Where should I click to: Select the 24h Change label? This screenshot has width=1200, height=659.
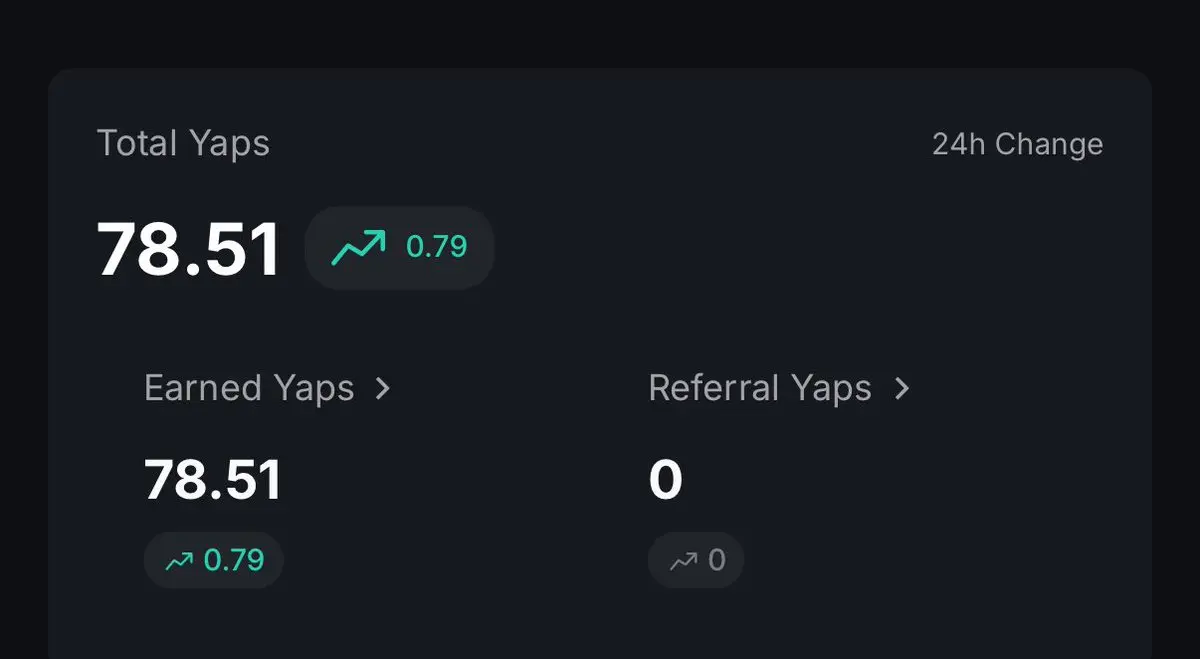[x=1017, y=145]
